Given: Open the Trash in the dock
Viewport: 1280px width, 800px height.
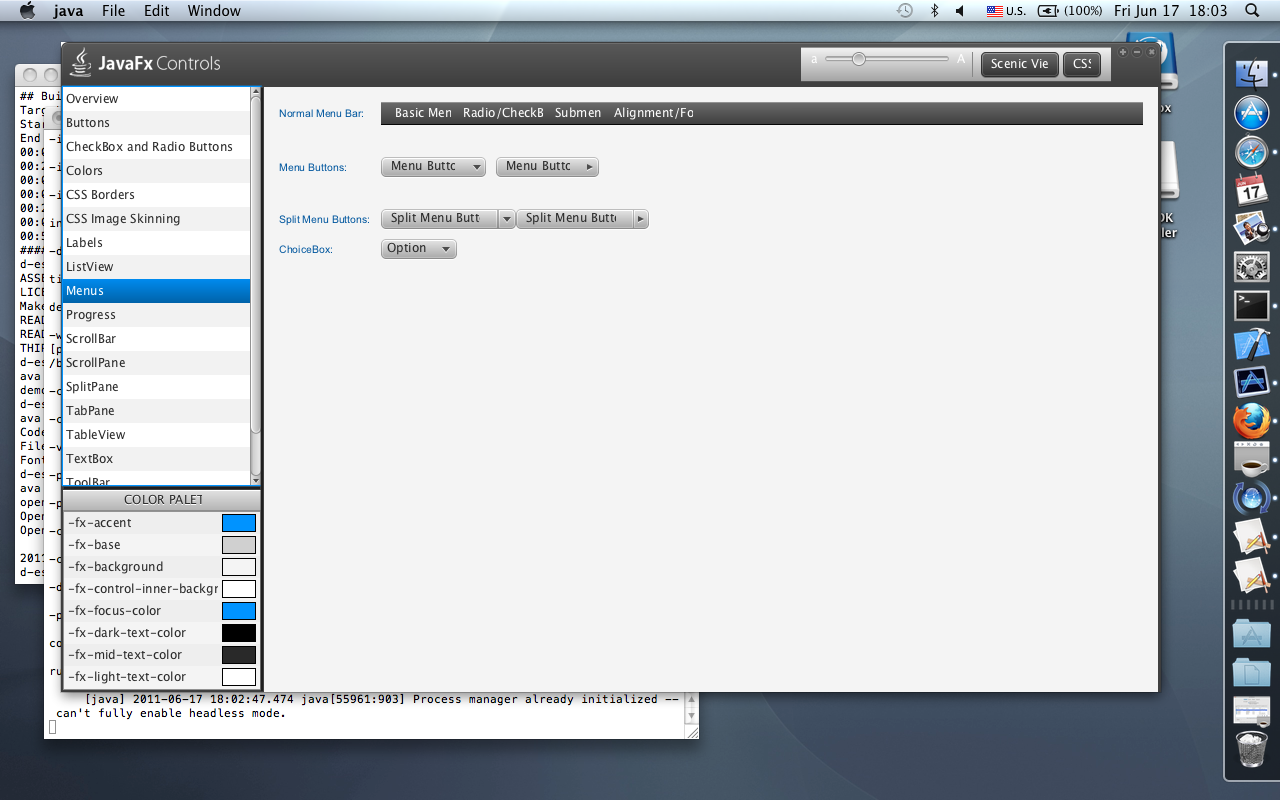Looking at the screenshot, I should pyautogui.click(x=1251, y=748).
